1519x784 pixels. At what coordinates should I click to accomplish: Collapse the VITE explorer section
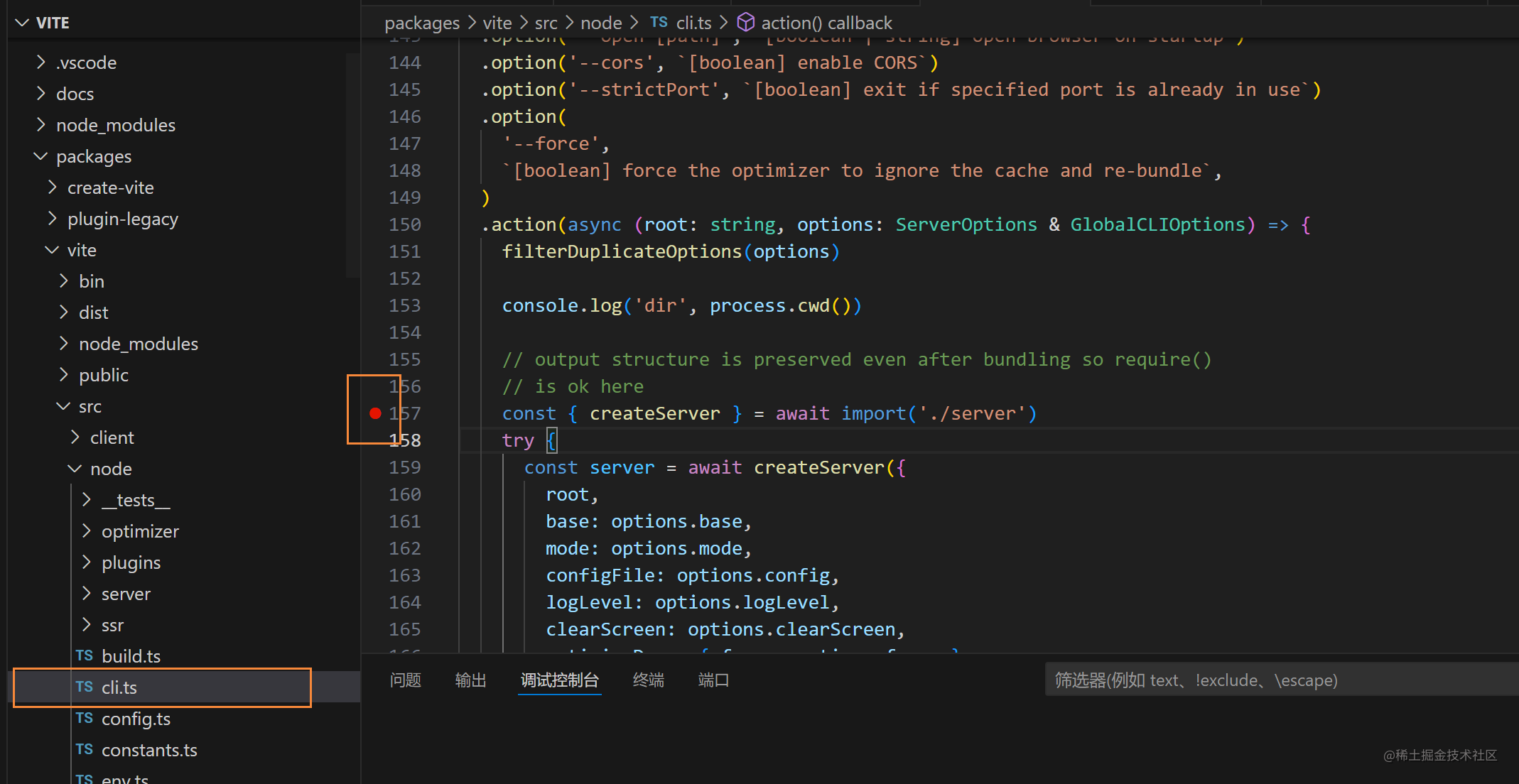coord(23,23)
